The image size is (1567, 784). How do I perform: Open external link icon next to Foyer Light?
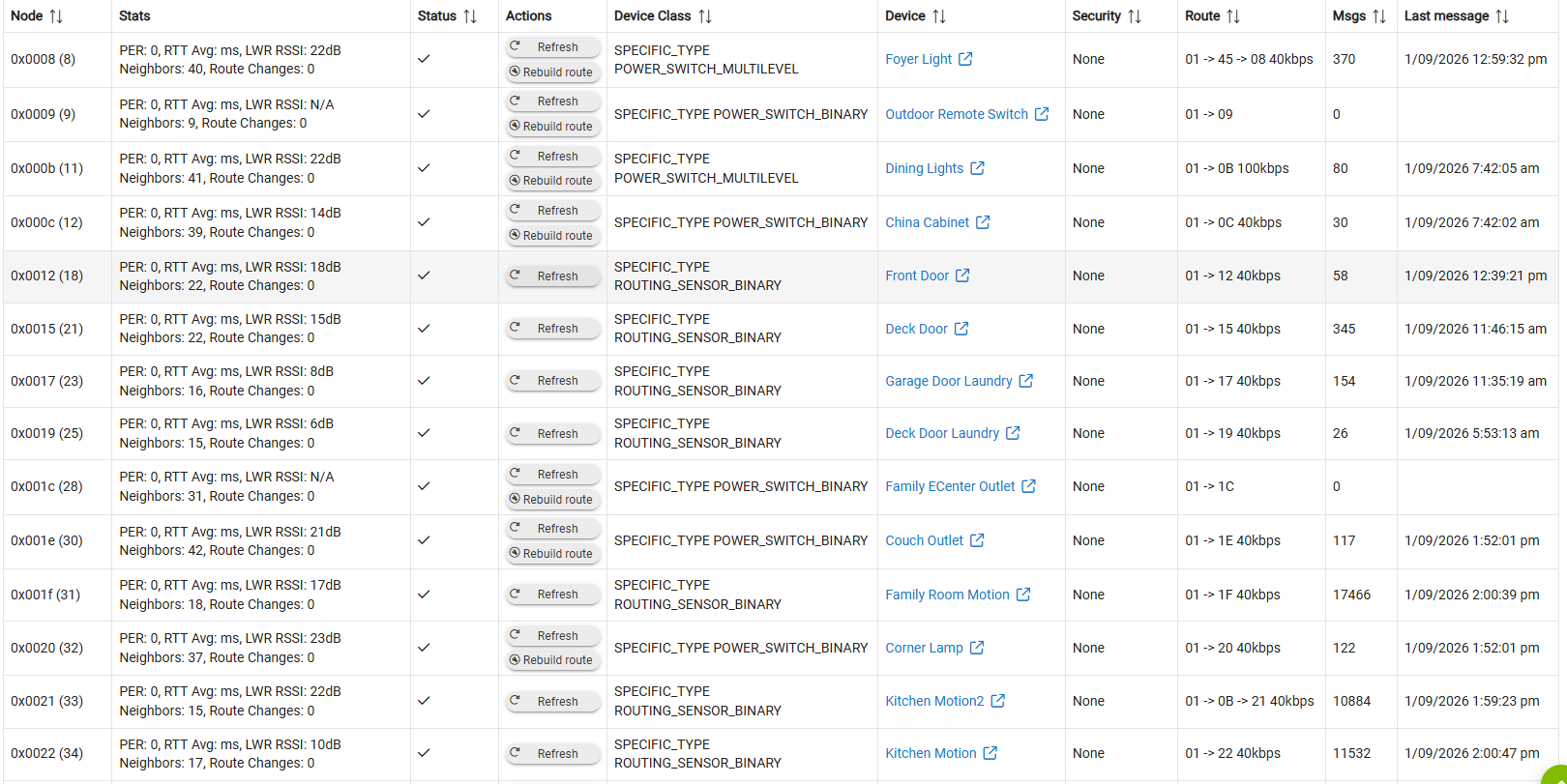pos(965,59)
